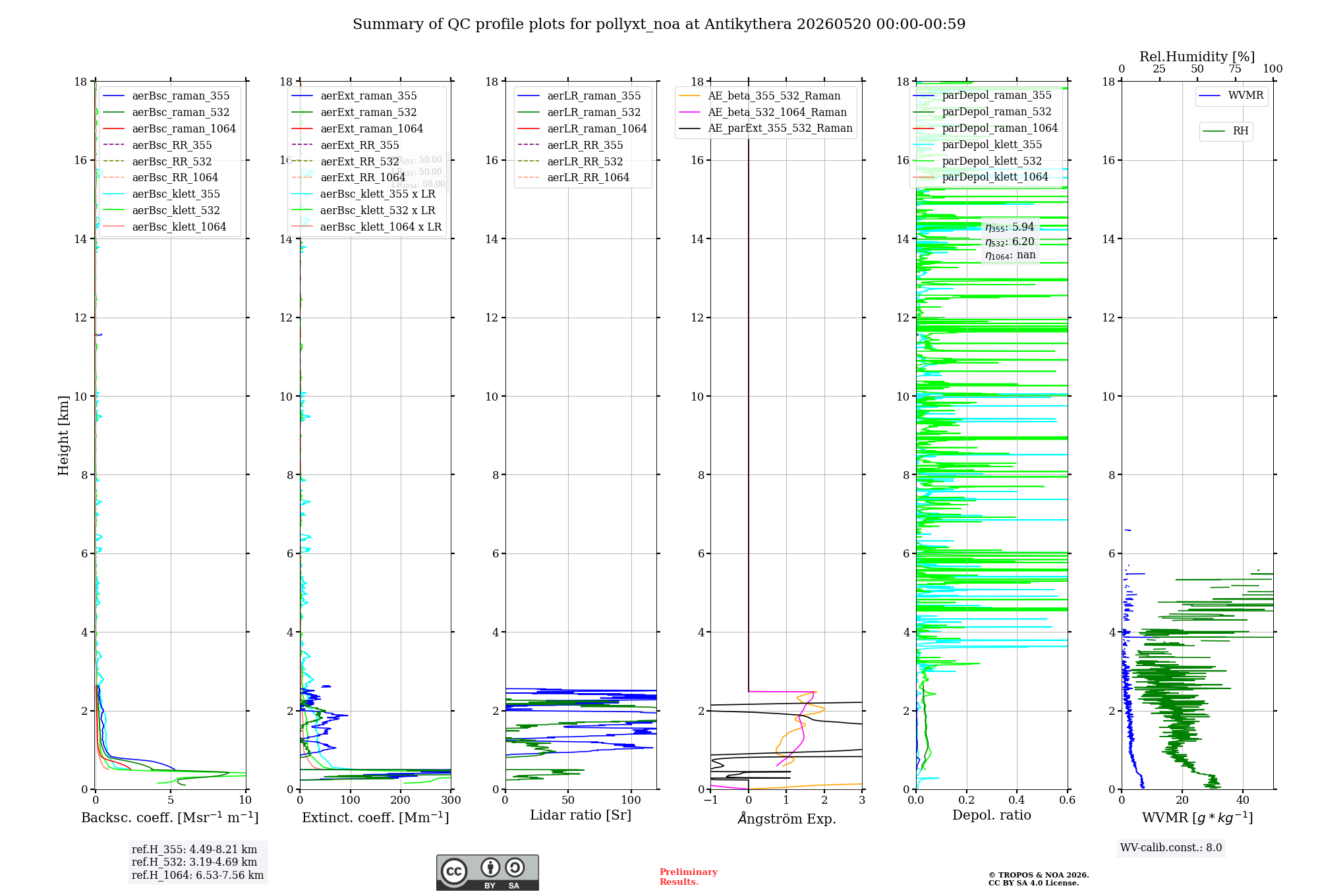Click 'ref.H_532: 3.19-4.69 km' text
This screenshot has height=896, width=1318.
(194, 862)
